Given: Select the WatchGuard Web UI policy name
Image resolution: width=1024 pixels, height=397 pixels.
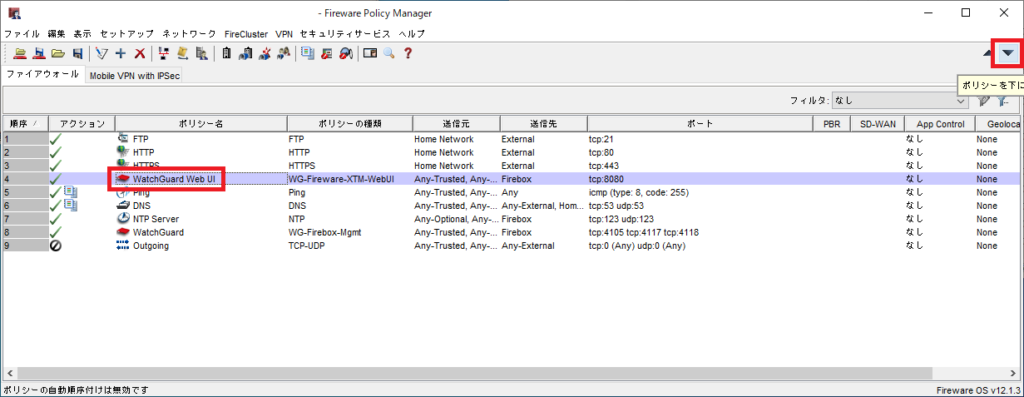Looking at the screenshot, I should tap(174, 178).
